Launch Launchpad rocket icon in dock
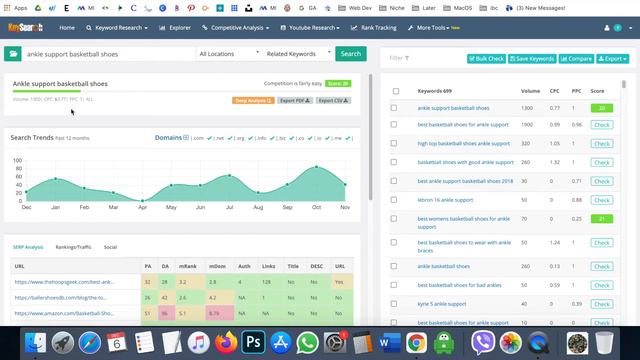640x360 pixels. tap(62, 342)
